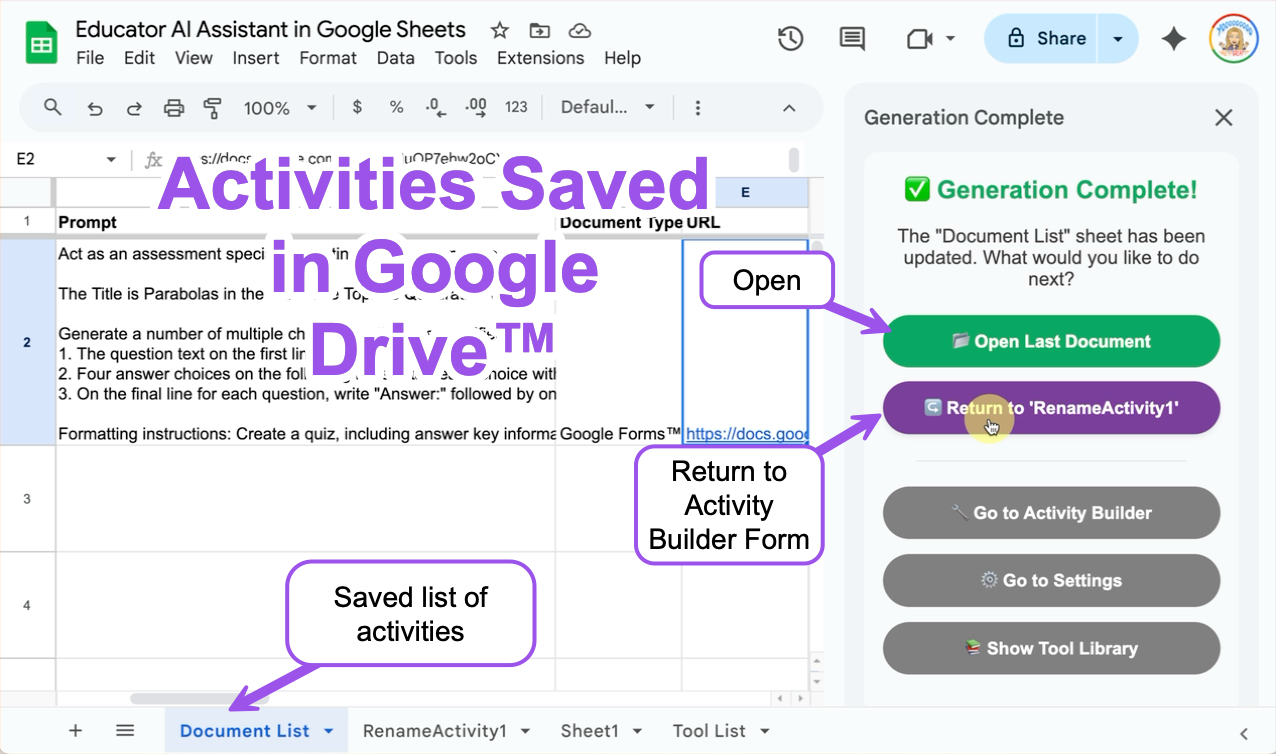Decrease decimal places
1276x754 pixels.
click(435, 107)
